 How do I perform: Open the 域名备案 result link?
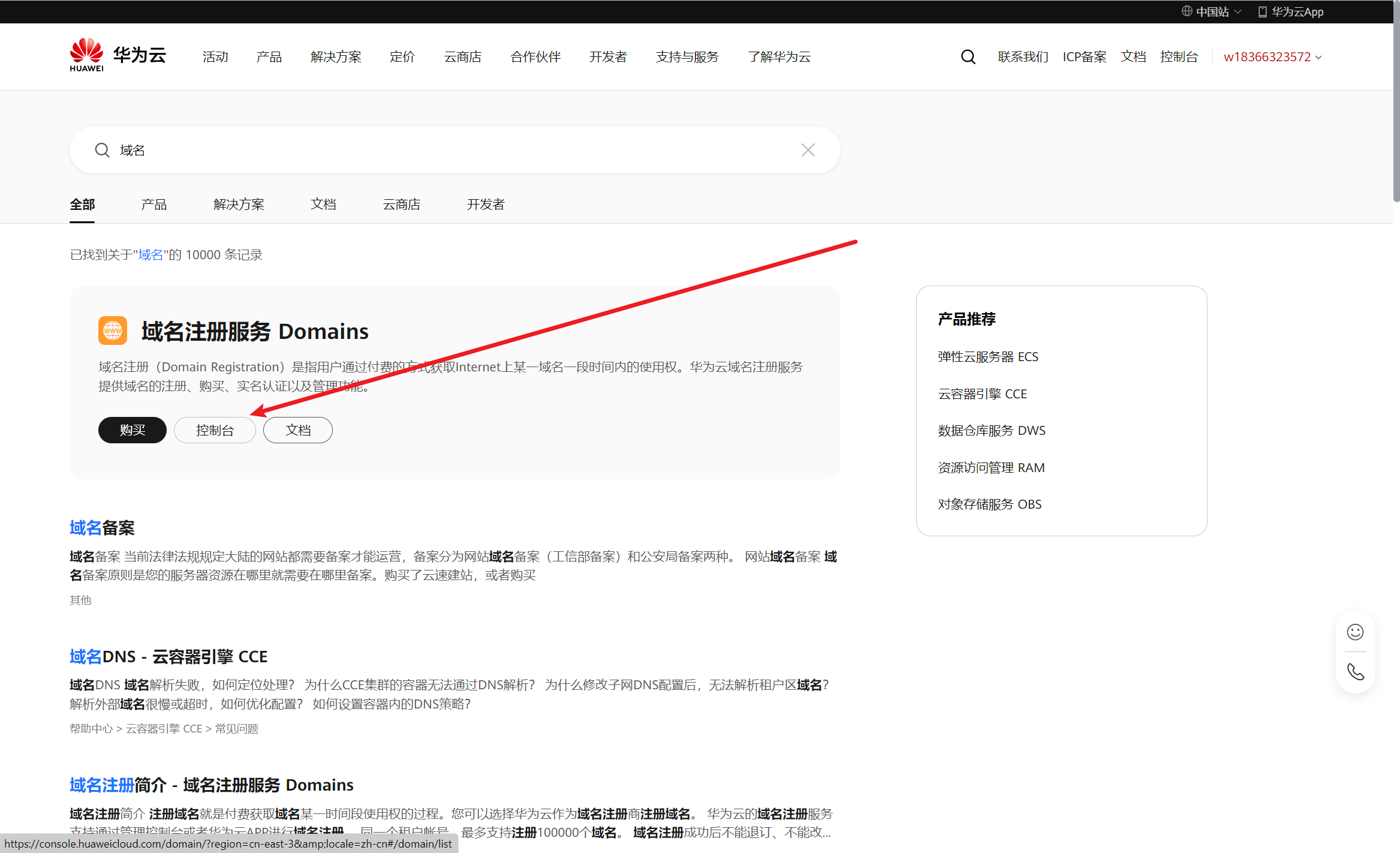coord(102,528)
